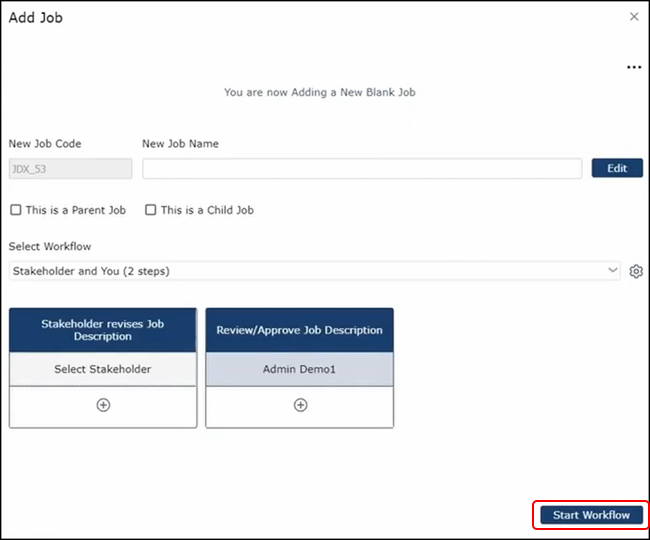Open workflow settings gear icon
This screenshot has width=650, height=540.
point(636,271)
